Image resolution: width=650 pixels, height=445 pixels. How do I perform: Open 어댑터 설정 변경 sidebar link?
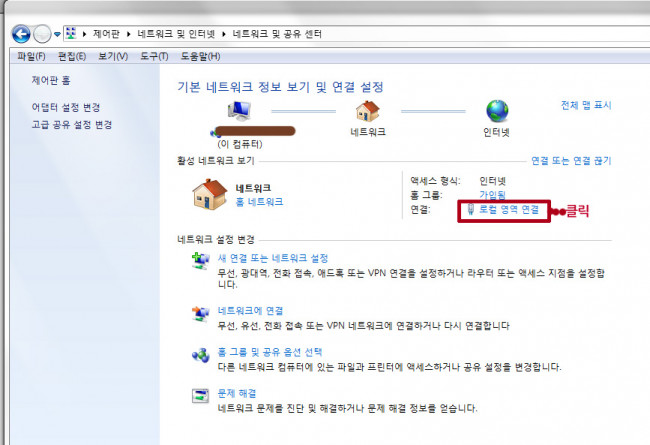66,107
